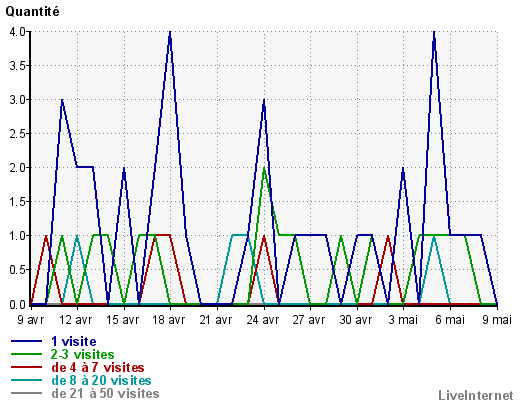Click the 2.0 y-axis label
The image size is (520, 405).
pyautogui.click(x=17, y=168)
